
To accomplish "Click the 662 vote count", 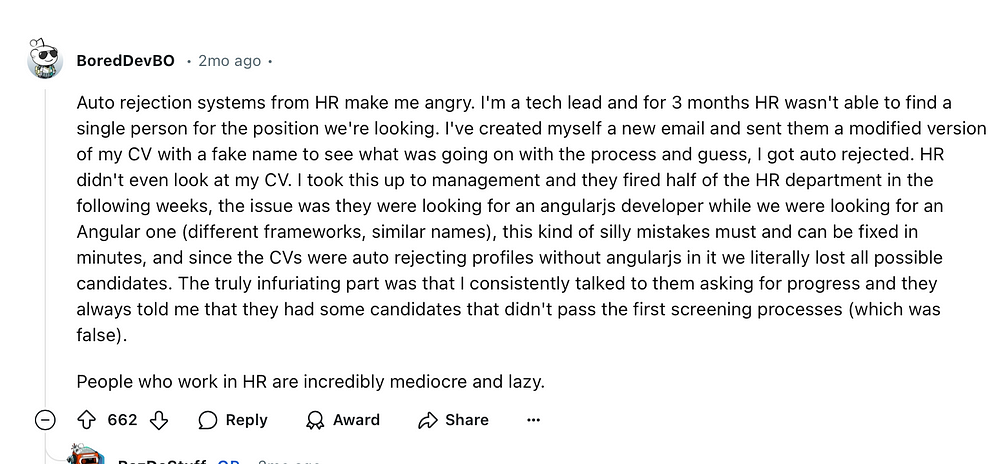I will (122, 420).
